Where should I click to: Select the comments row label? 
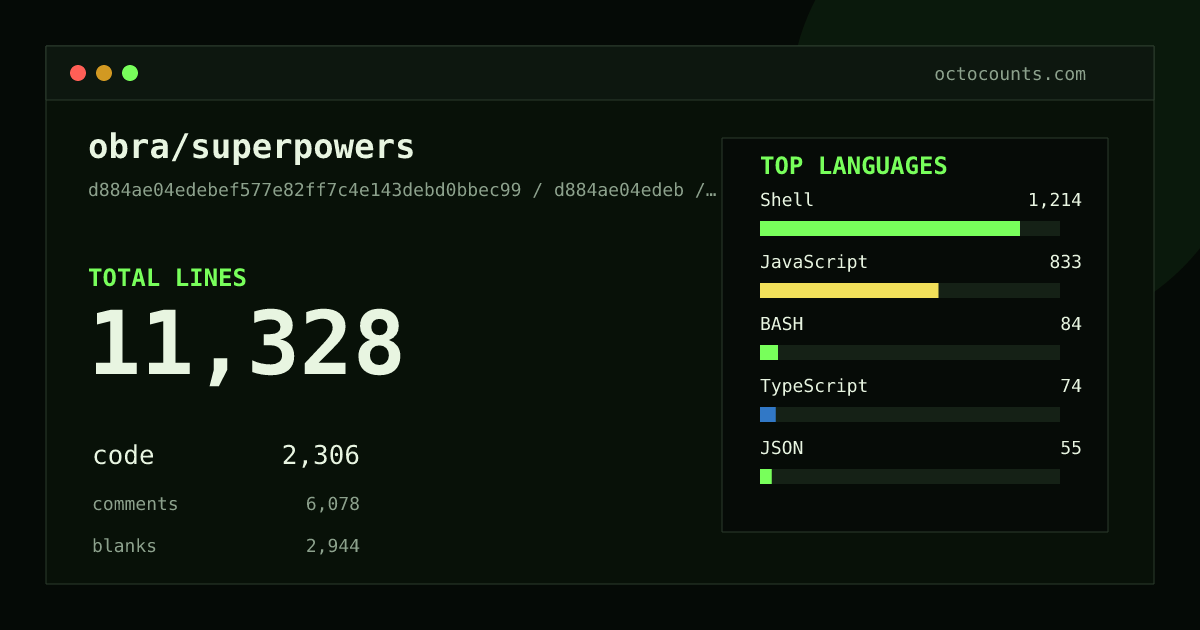click(135, 504)
